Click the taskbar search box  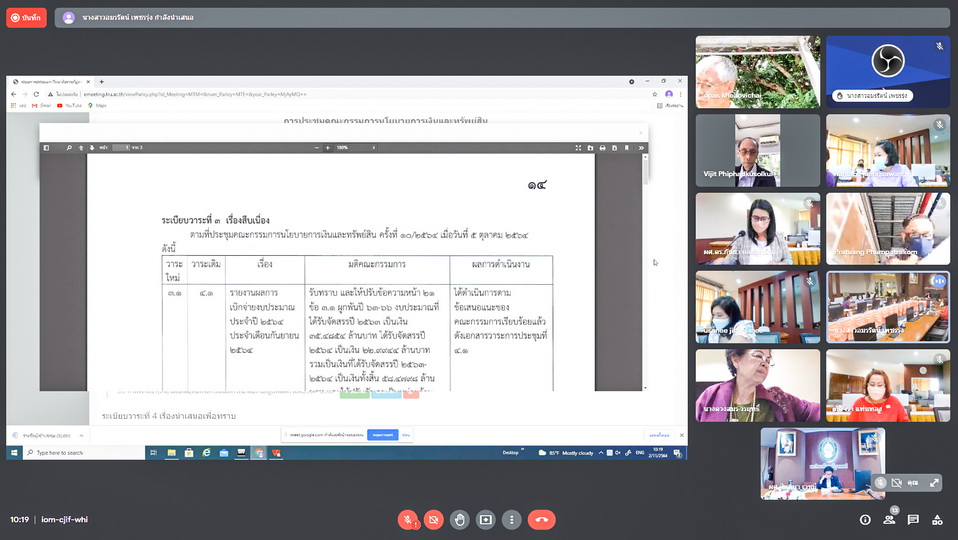[x=84, y=453]
